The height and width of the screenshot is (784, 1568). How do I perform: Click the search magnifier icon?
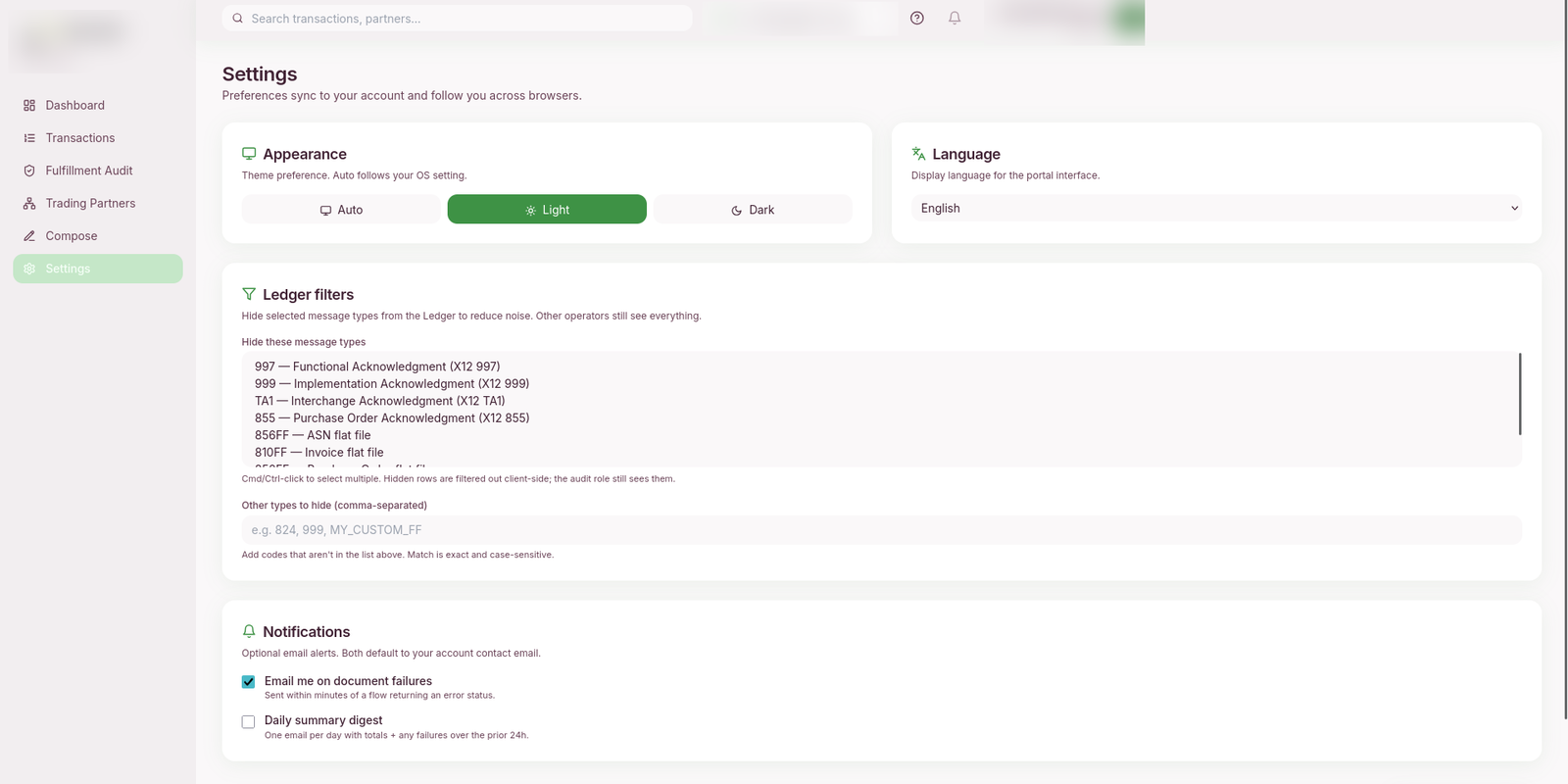pyautogui.click(x=237, y=19)
